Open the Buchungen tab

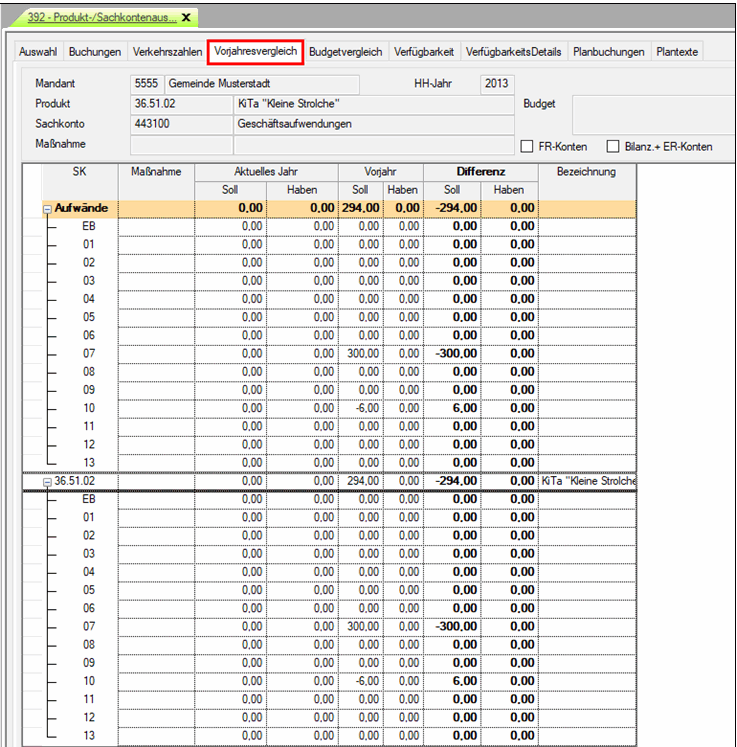click(x=96, y=52)
